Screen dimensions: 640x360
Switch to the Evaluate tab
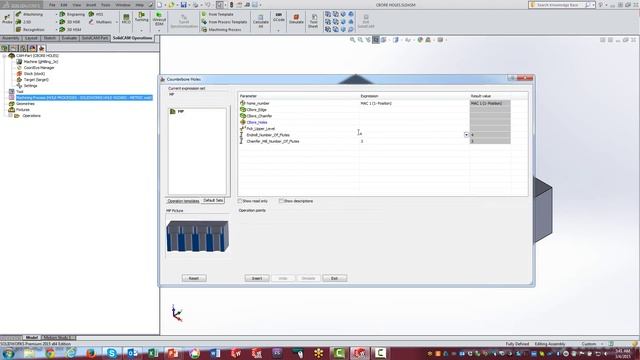(x=69, y=38)
